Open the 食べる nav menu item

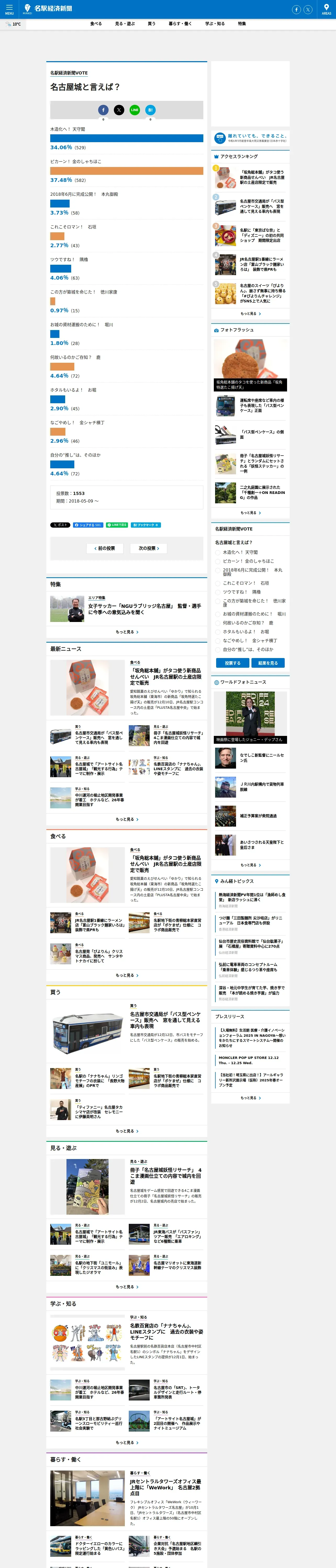pyautogui.click(x=96, y=24)
